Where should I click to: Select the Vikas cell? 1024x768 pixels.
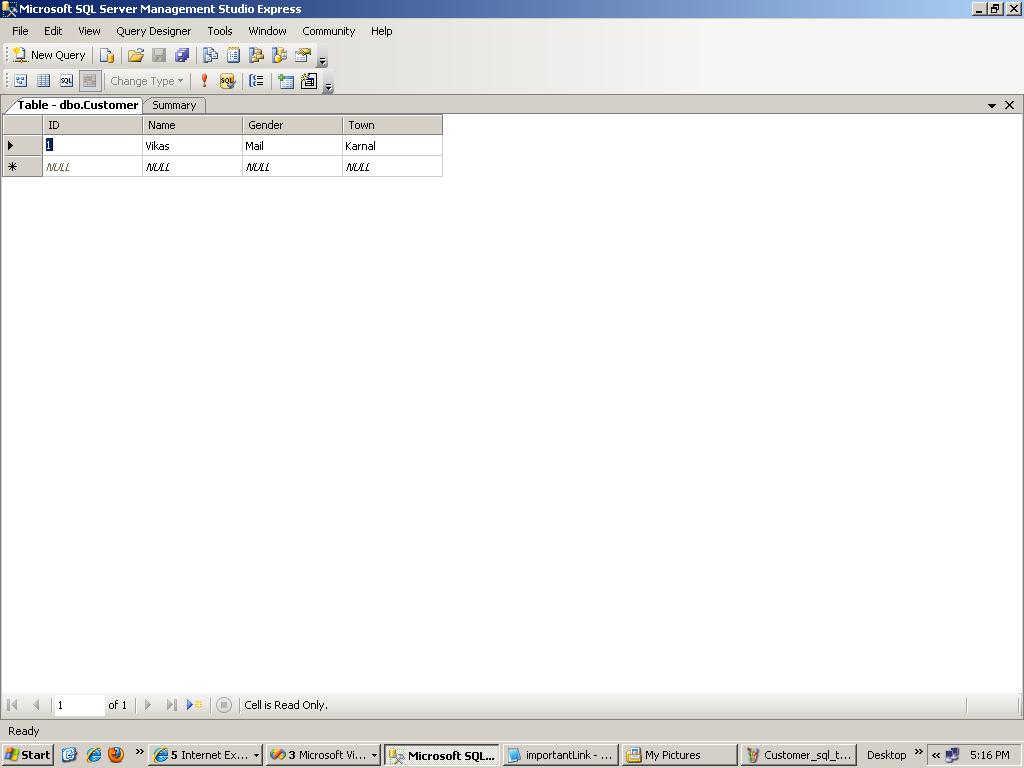pos(193,146)
